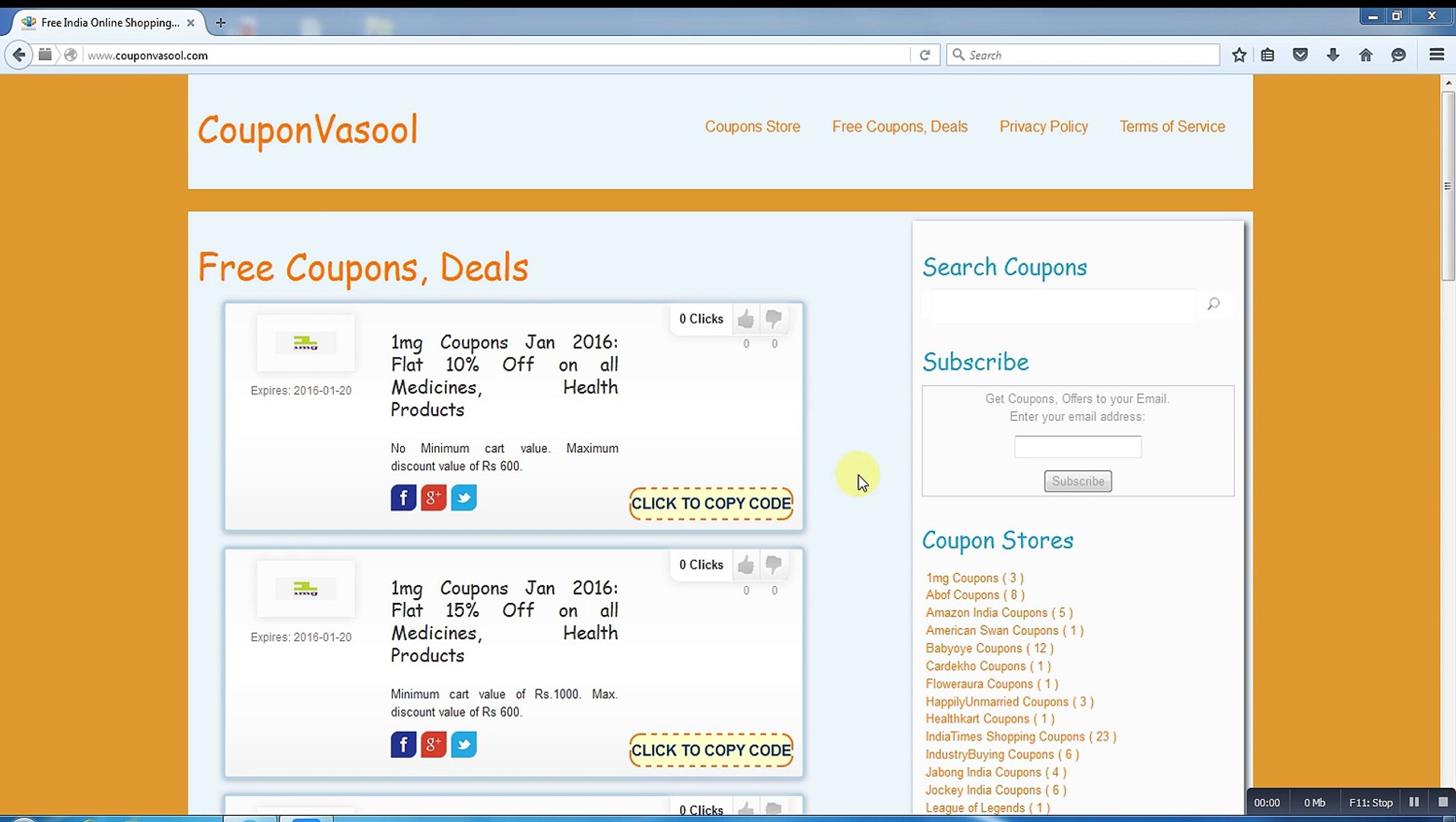Click the free Coupons, Deals heading
The width and height of the screenshot is (1456, 822).
[363, 268]
